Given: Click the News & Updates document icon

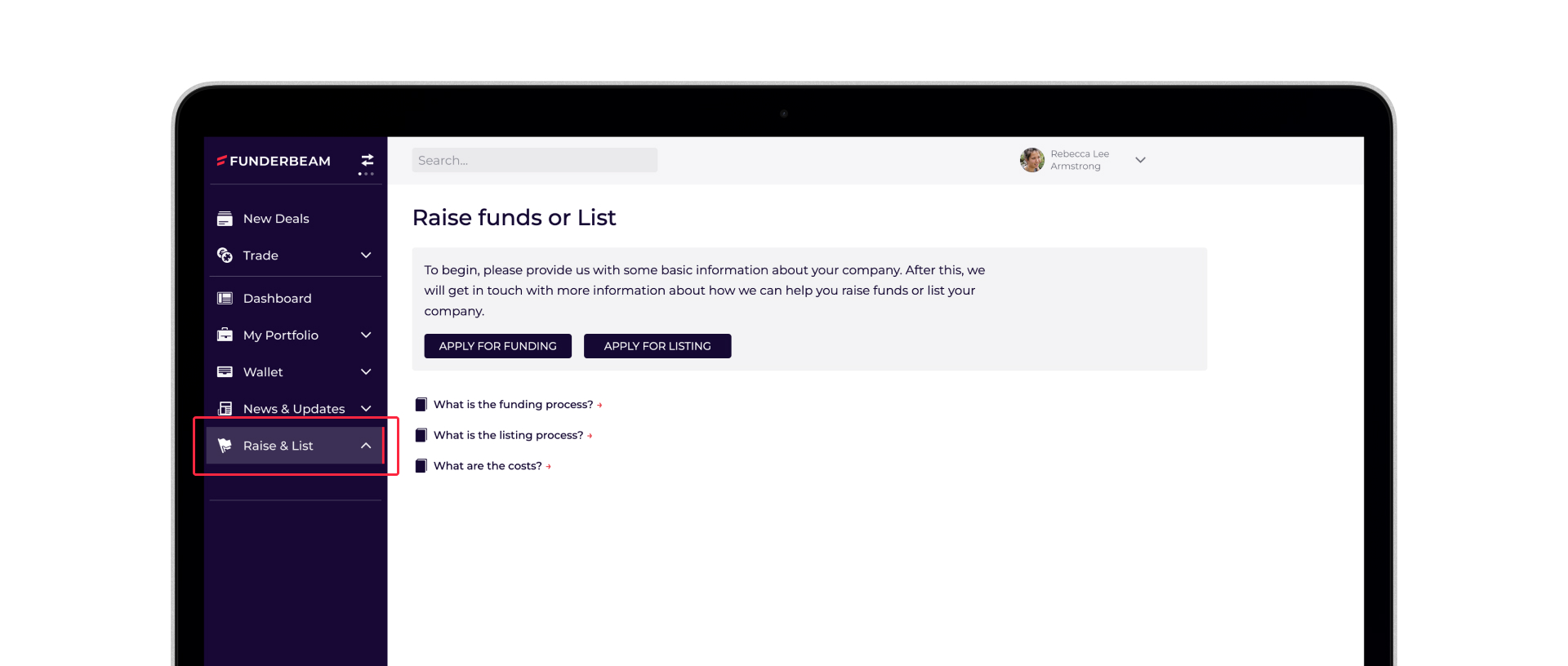Looking at the screenshot, I should [225, 409].
